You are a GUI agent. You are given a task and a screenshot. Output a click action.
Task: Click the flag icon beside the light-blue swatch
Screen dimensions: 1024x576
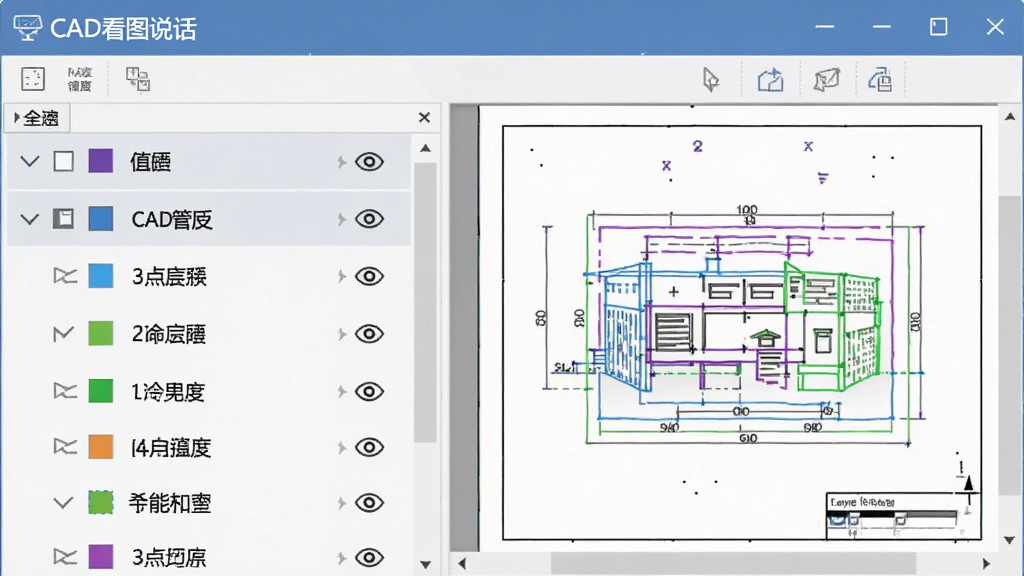click(x=65, y=276)
